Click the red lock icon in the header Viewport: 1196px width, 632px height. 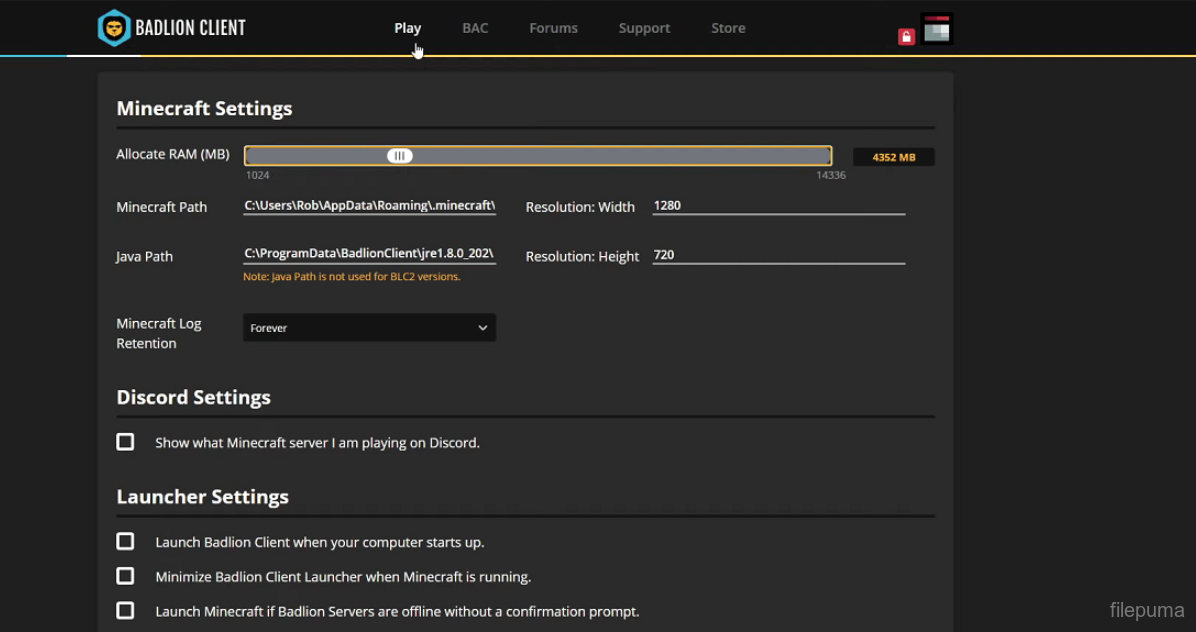906,35
